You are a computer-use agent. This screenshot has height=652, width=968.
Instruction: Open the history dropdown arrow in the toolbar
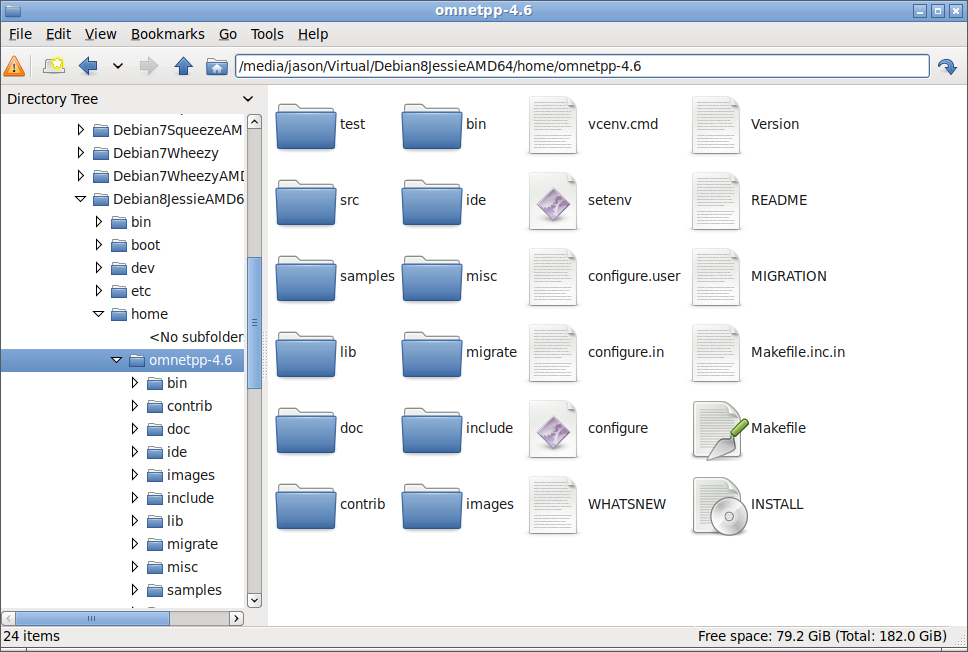point(118,66)
